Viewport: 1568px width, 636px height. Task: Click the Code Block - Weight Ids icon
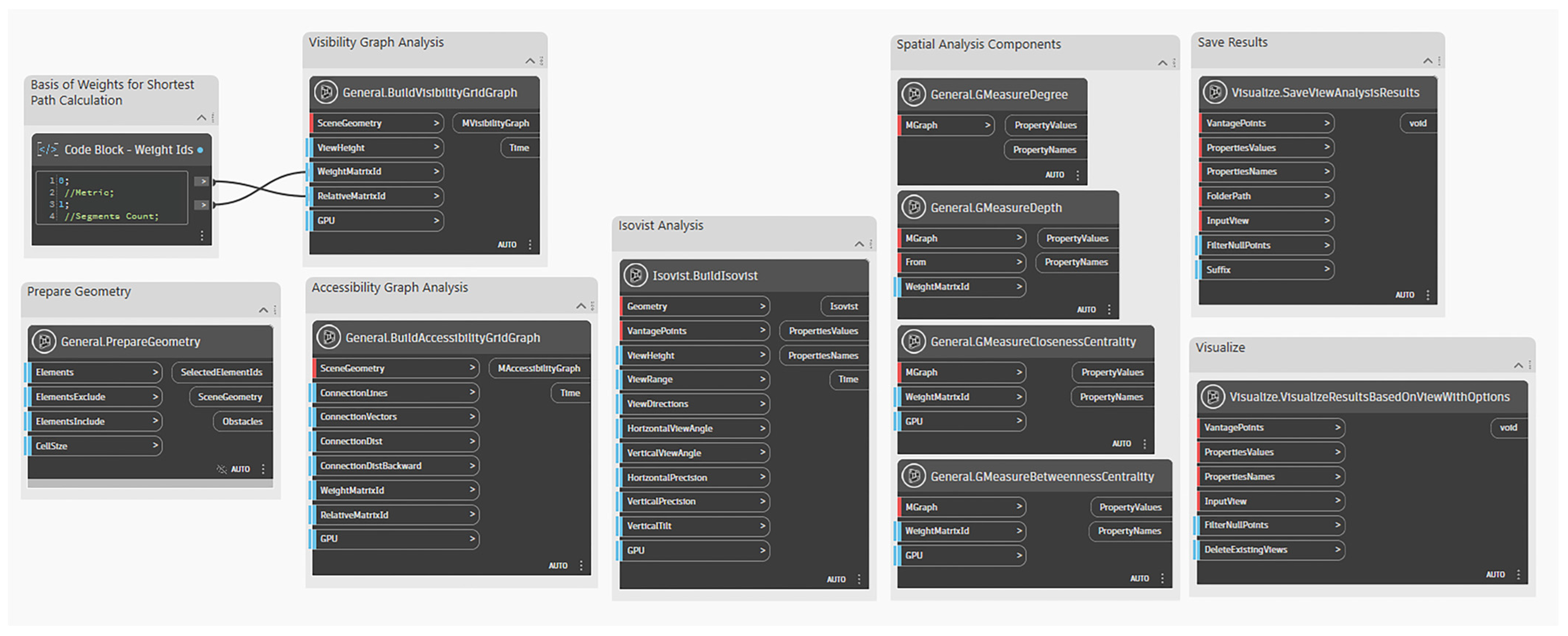click(x=47, y=150)
